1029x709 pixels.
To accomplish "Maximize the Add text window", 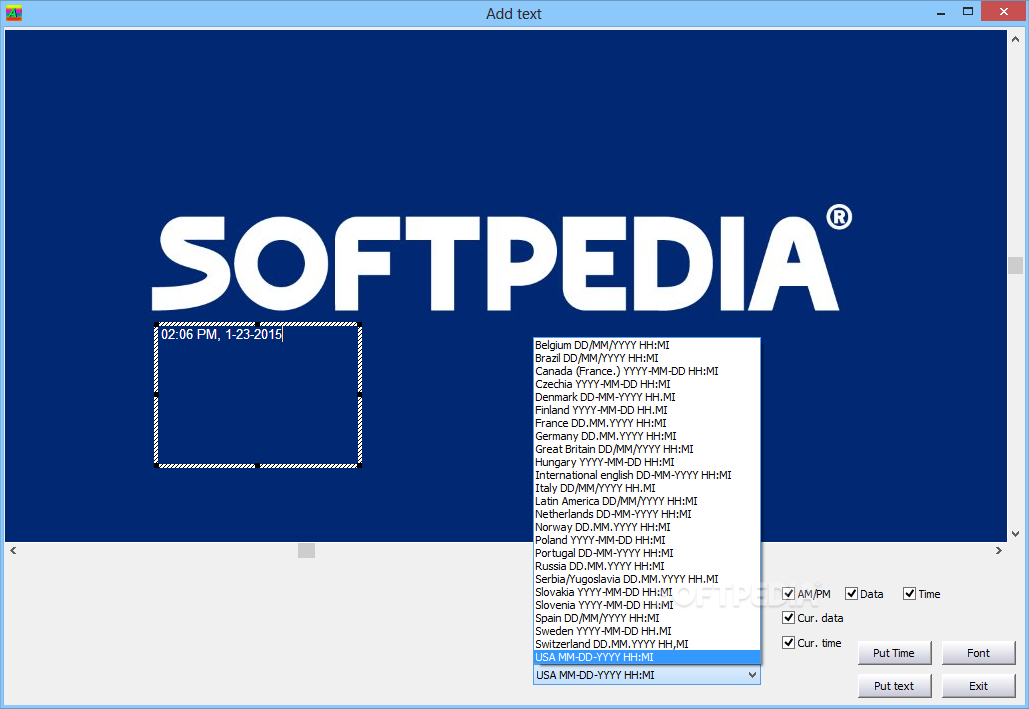I will [x=968, y=11].
